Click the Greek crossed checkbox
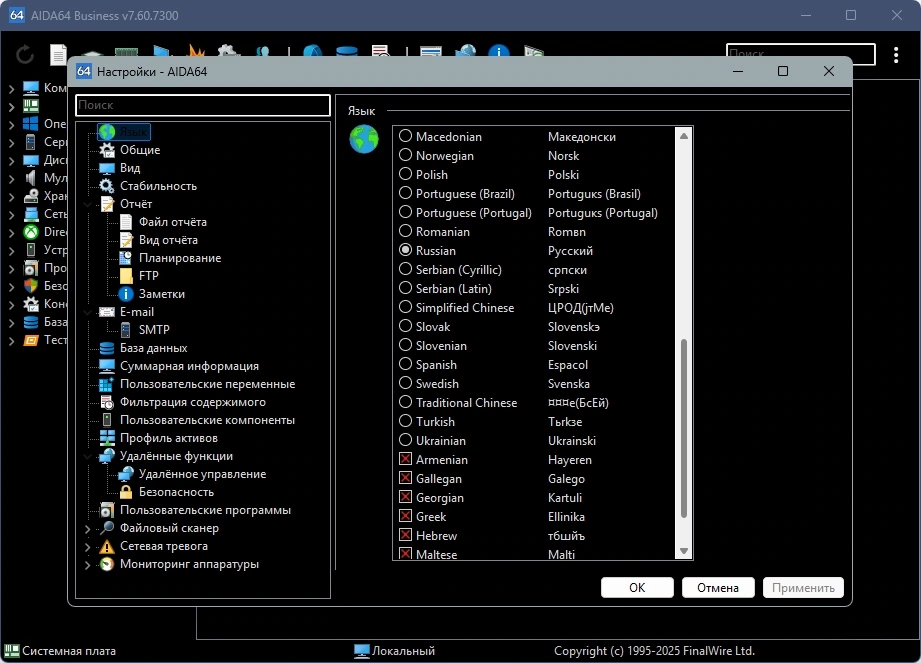 [x=405, y=516]
